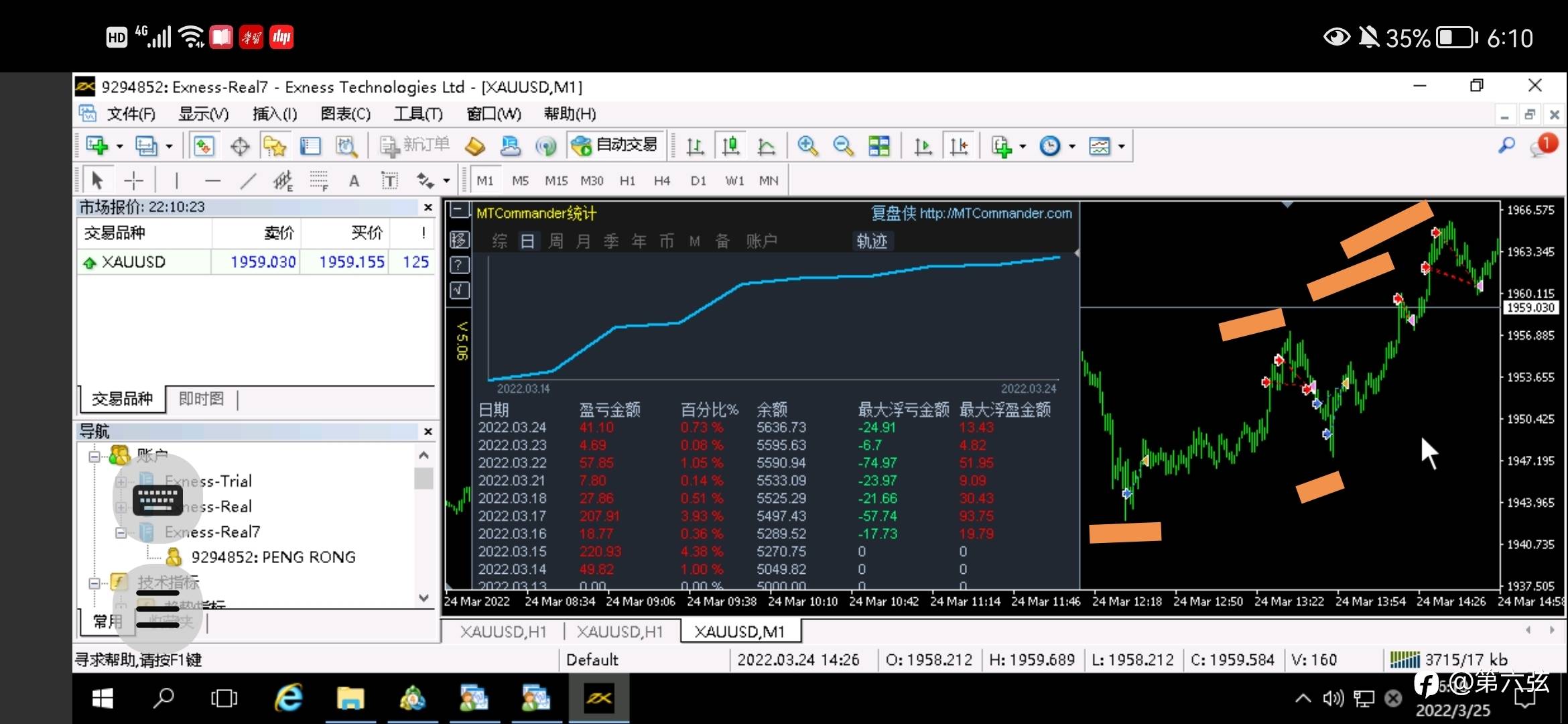The width and height of the screenshot is (1568, 724).
Task: Select the crosshair cursor tool
Action: 133,180
